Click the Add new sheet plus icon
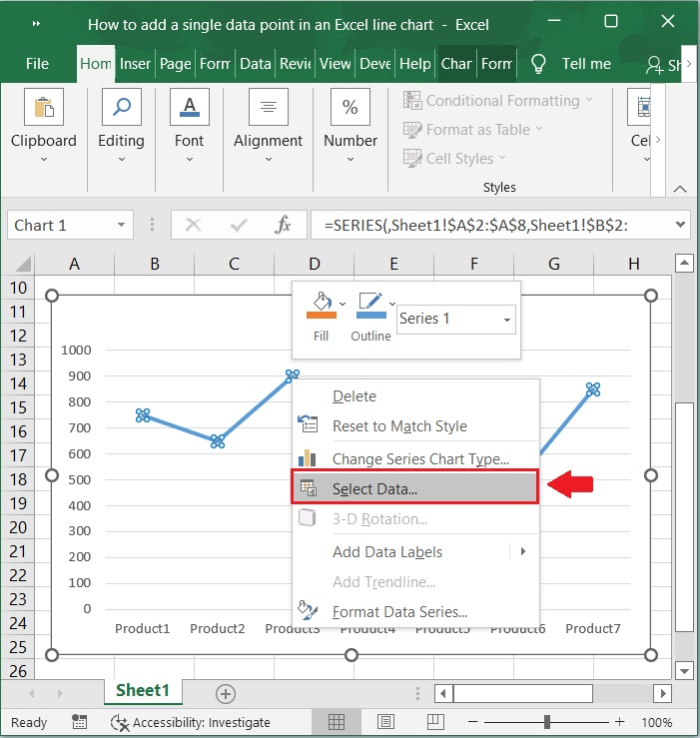Screen dimensions: 700x738 click(x=225, y=693)
